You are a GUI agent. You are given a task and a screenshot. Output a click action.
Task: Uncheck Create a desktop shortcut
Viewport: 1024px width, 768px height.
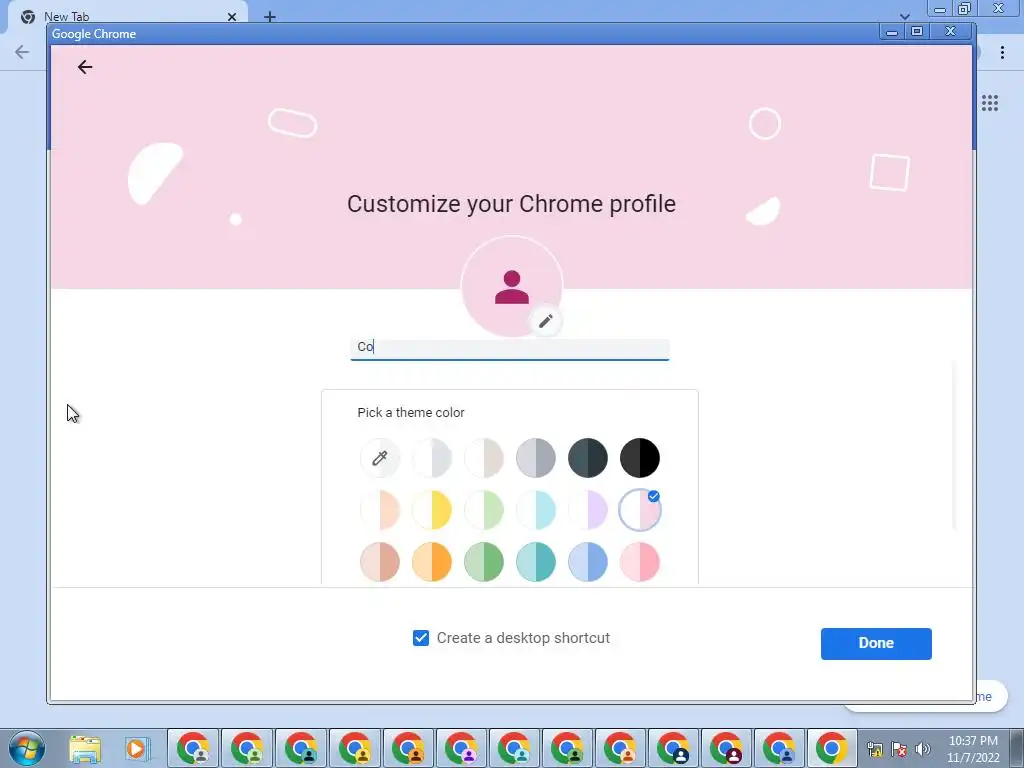point(421,638)
